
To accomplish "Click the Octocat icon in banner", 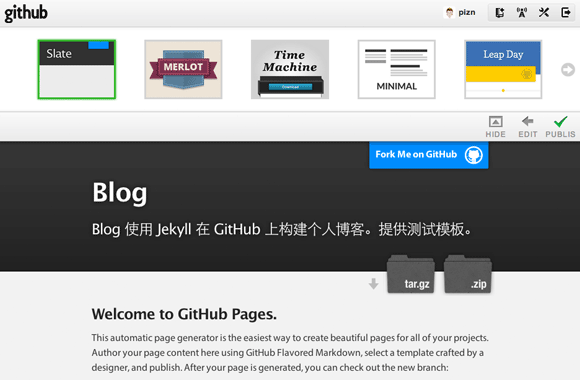I will [x=474, y=155].
